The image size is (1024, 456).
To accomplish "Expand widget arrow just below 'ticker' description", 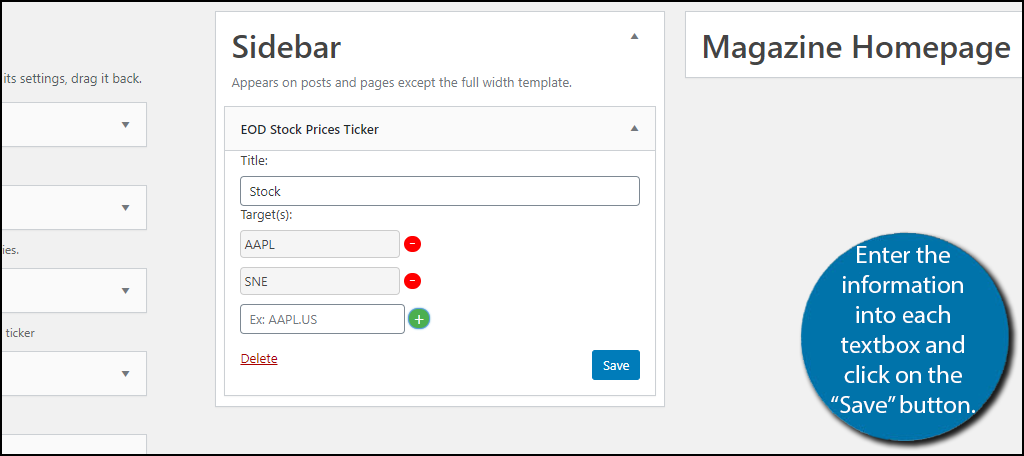I will (x=126, y=374).
